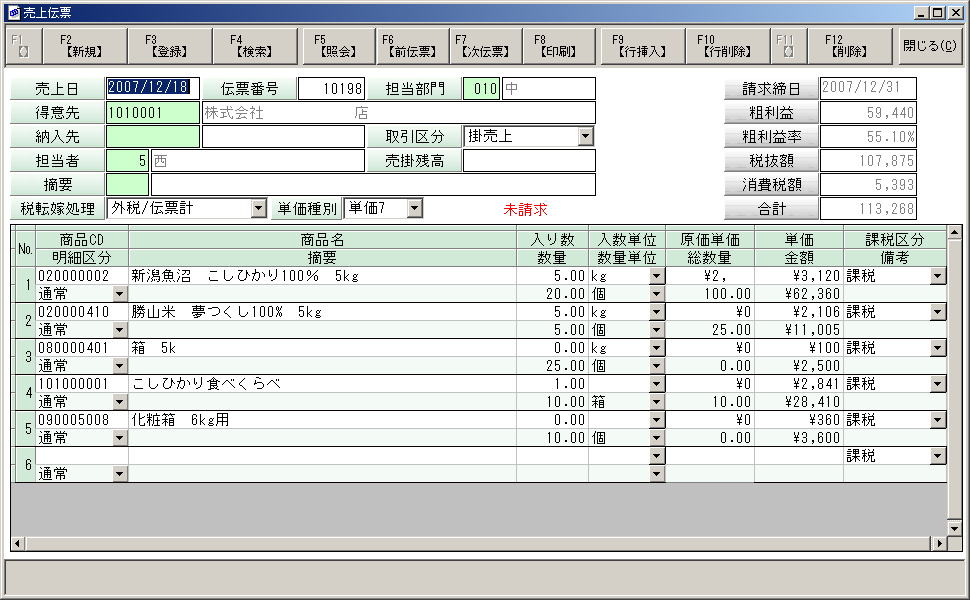Click the 摘要 text input field

point(372,184)
